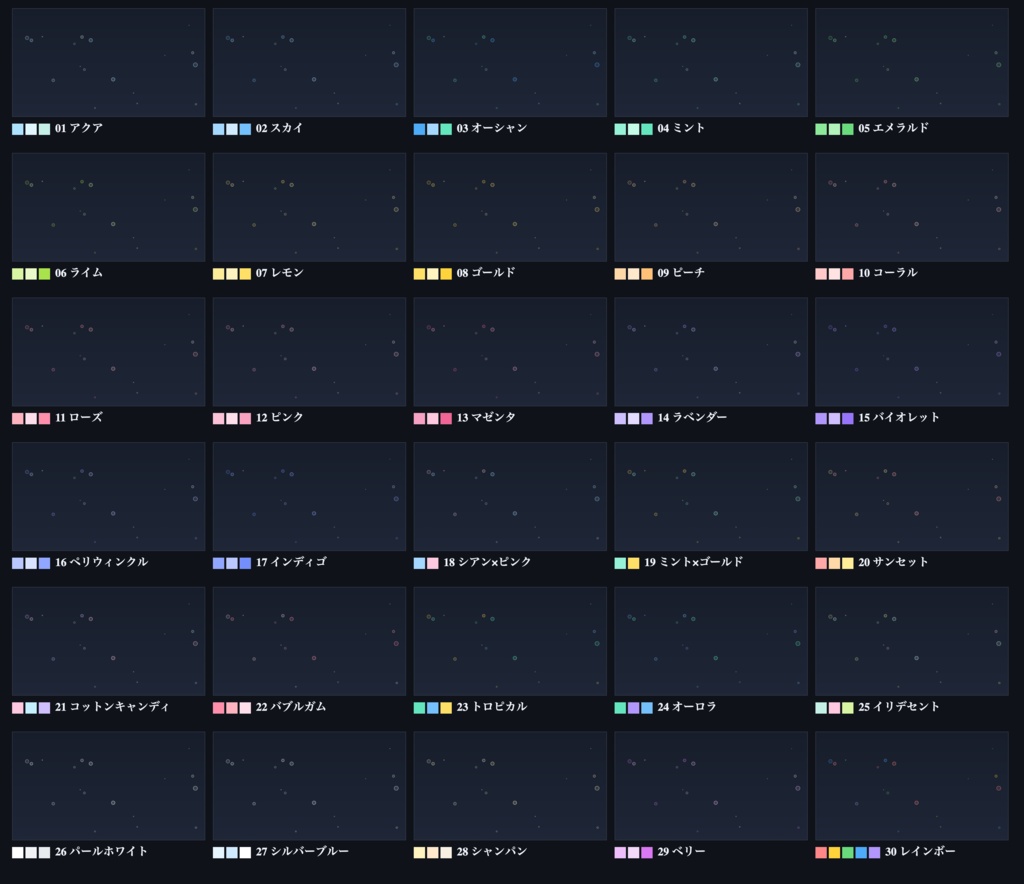Click the label text 「26 パールホワイト」
This screenshot has height=884, width=1024.
point(101,851)
